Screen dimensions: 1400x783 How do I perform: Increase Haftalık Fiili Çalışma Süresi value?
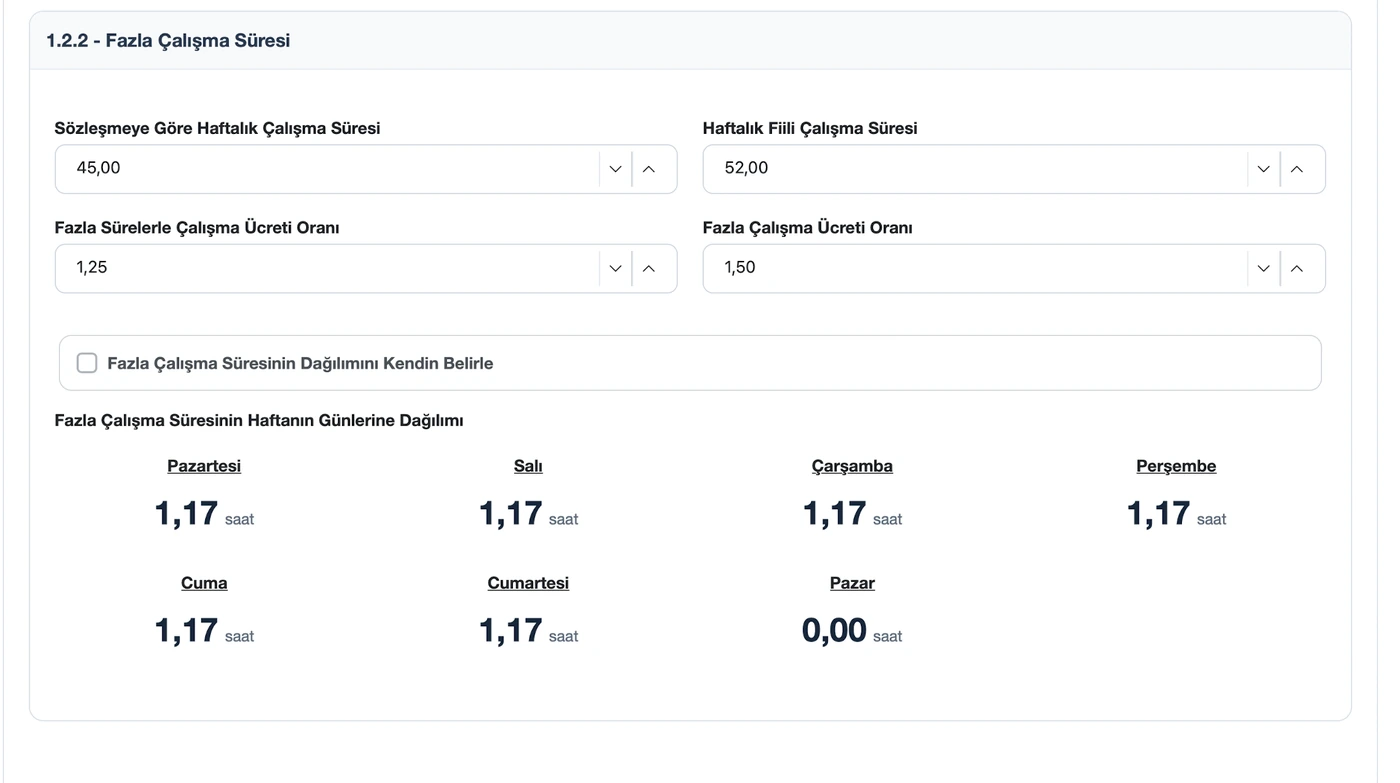[x=1297, y=169]
